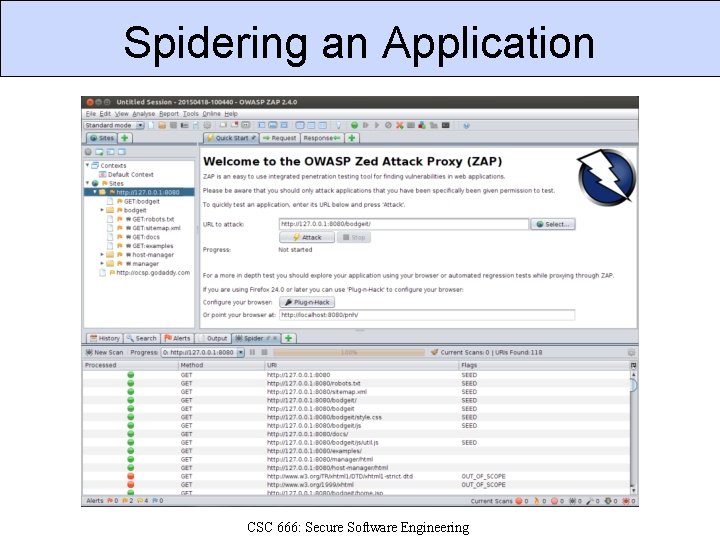Switch to the Request tab
Screen dimensions: 720x540
(280, 138)
